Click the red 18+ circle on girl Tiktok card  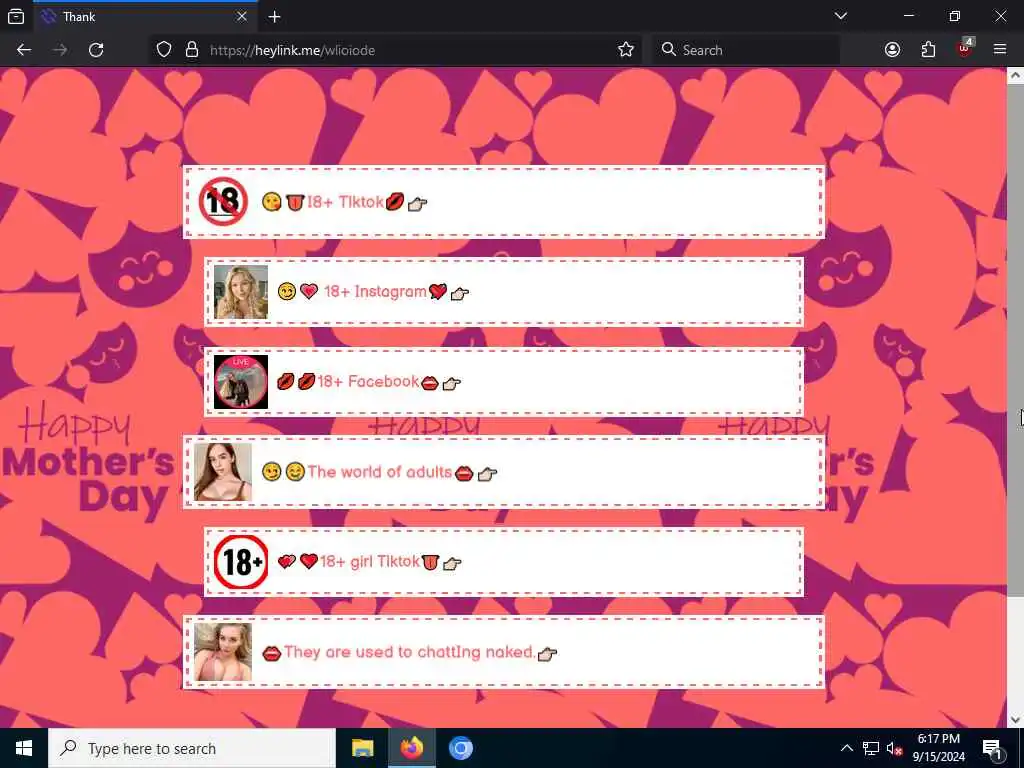click(x=241, y=562)
